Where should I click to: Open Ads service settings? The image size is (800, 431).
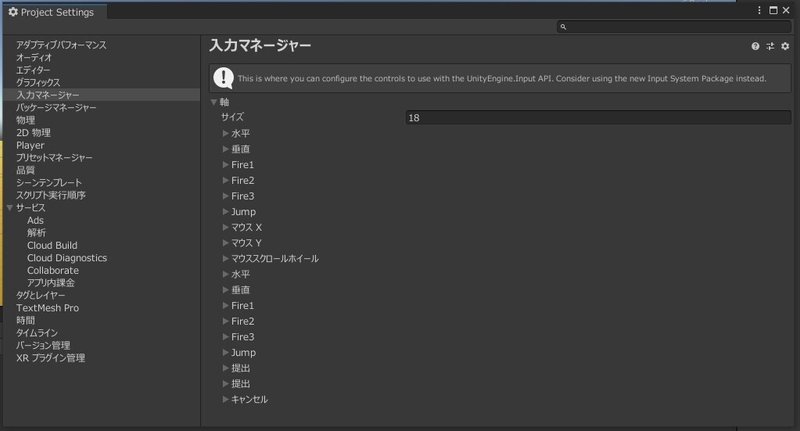coord(35,220)
